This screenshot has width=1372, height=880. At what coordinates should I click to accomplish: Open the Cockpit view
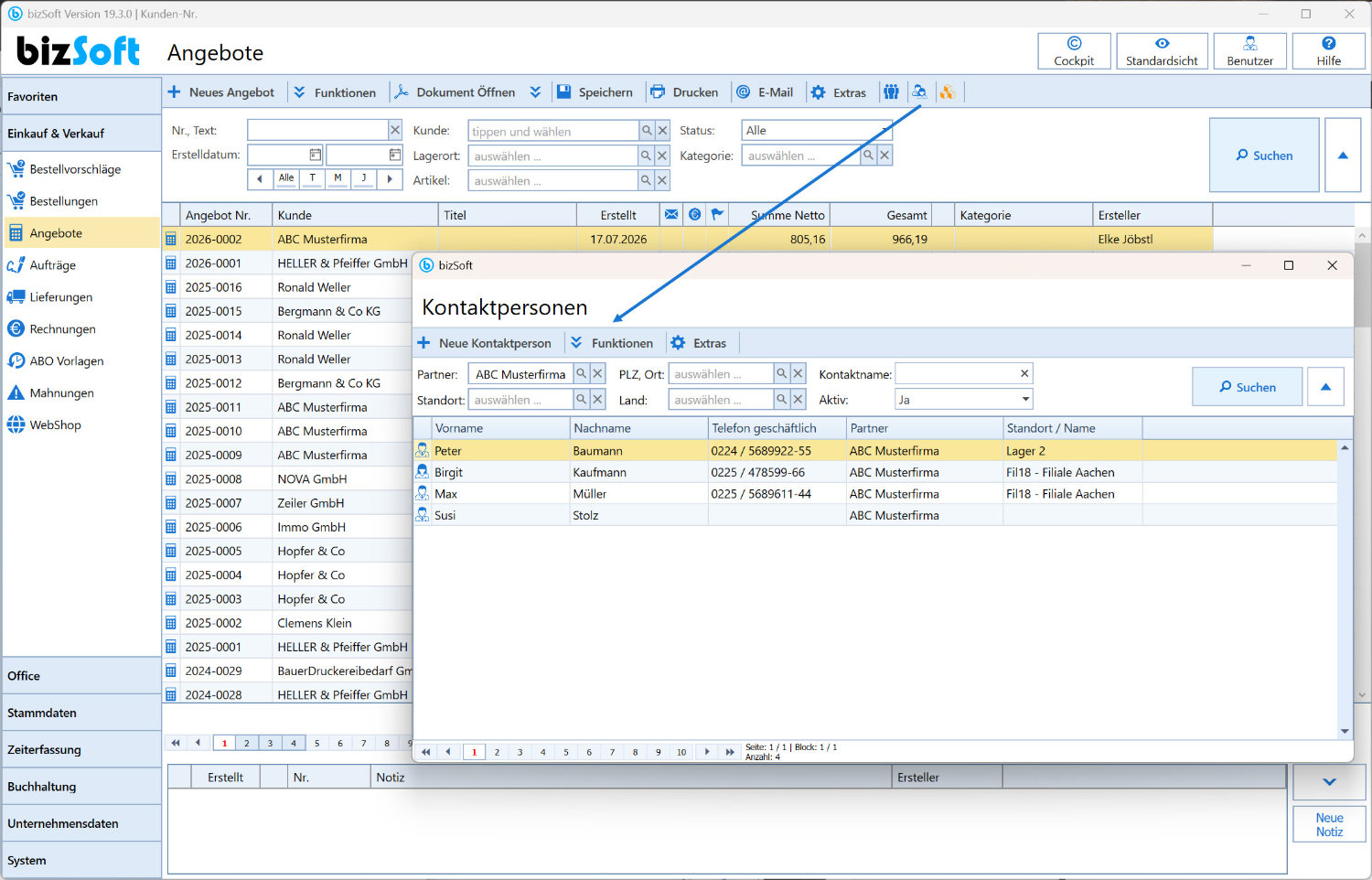click(x=1074, y=51)
